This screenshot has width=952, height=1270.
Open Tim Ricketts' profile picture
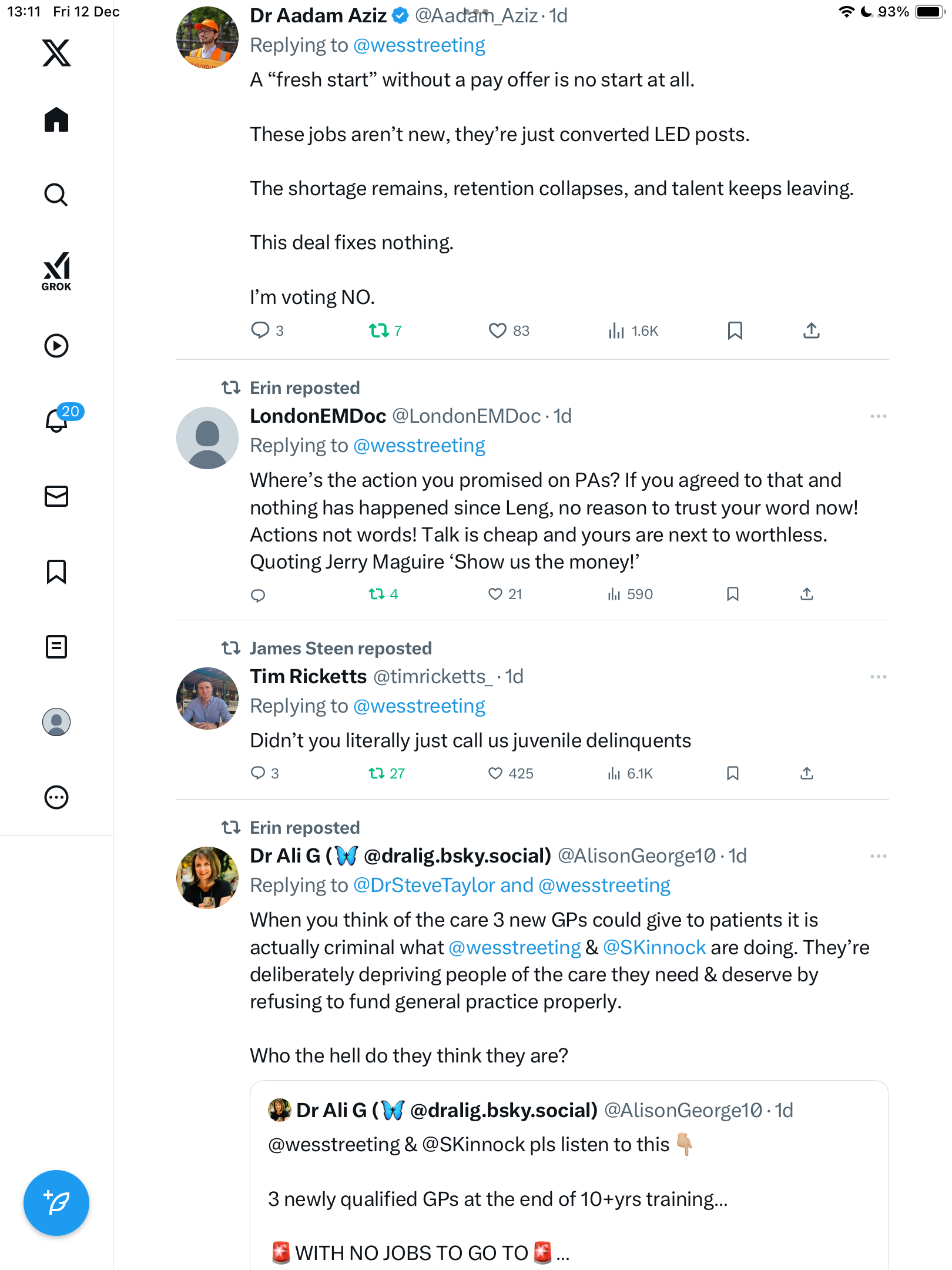pyautogui.click(x=207, y=698)
